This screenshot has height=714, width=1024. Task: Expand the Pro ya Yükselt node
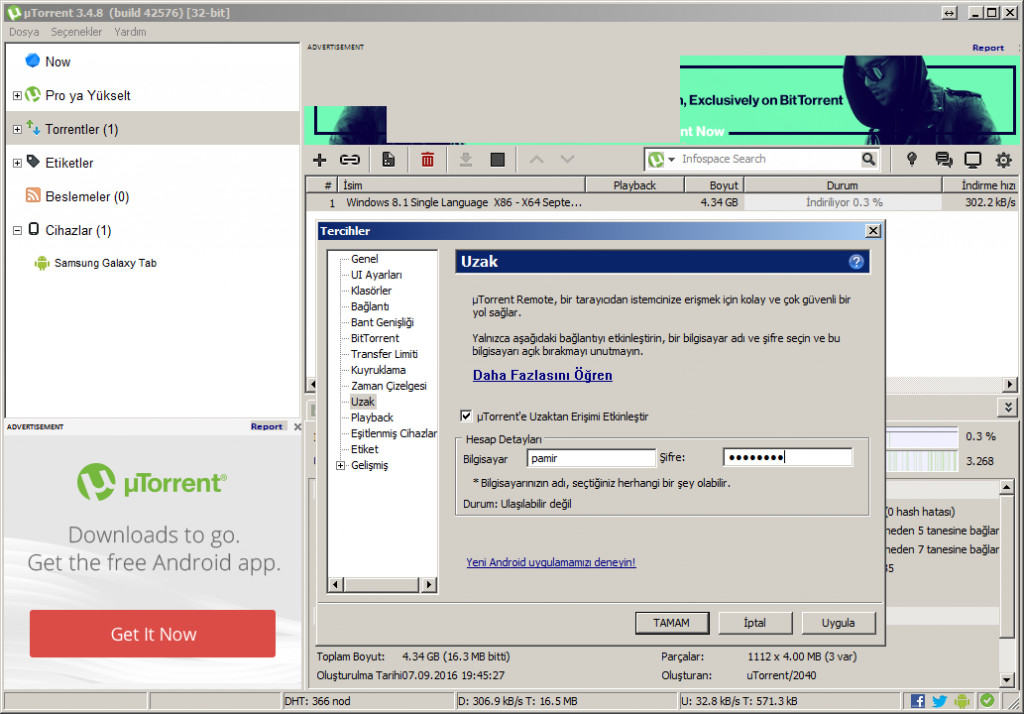[18, 95]
